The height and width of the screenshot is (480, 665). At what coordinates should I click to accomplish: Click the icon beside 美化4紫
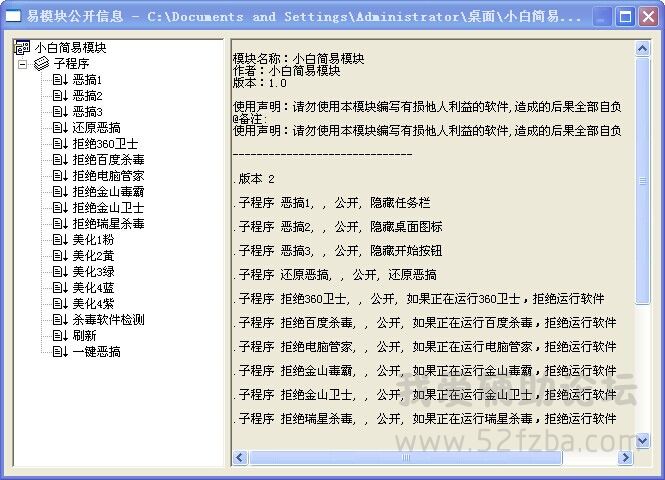(60, 304)
